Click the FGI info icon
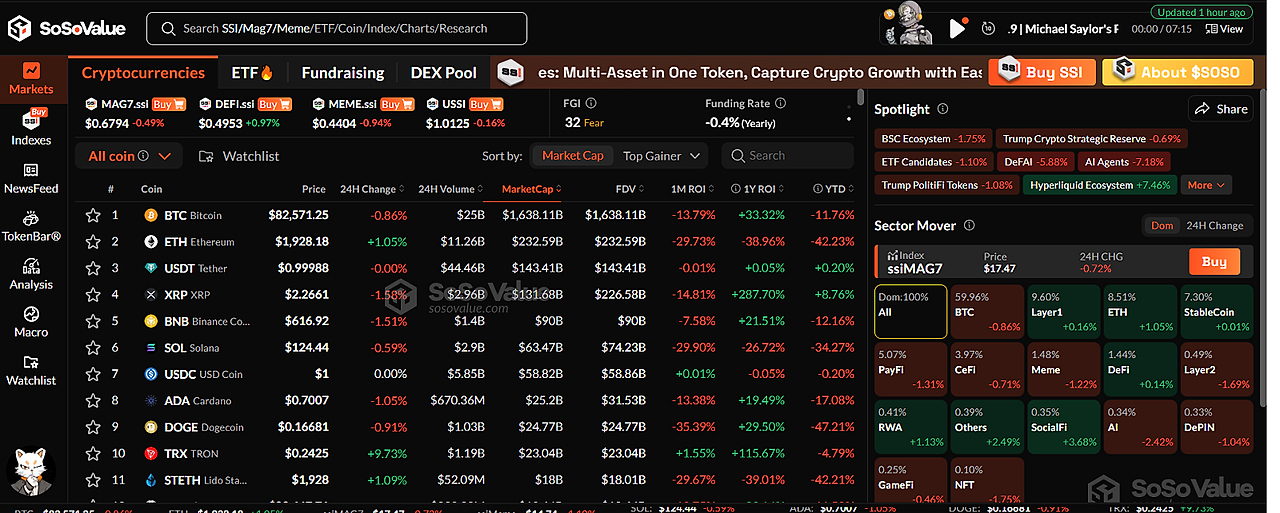The image size is (1280, 513). pyautogui.click(x=591, y=103)
